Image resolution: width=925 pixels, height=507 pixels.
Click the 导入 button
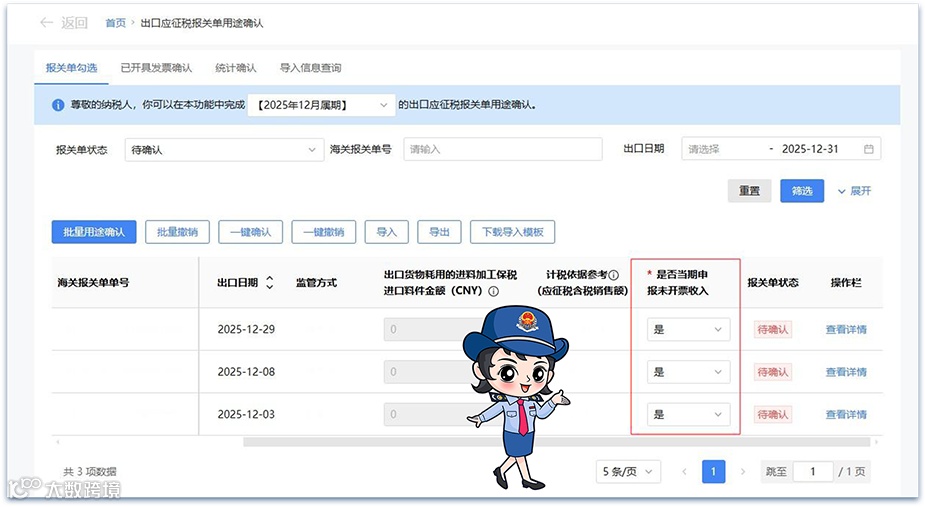pyautogui.click(x=386, y=232)
